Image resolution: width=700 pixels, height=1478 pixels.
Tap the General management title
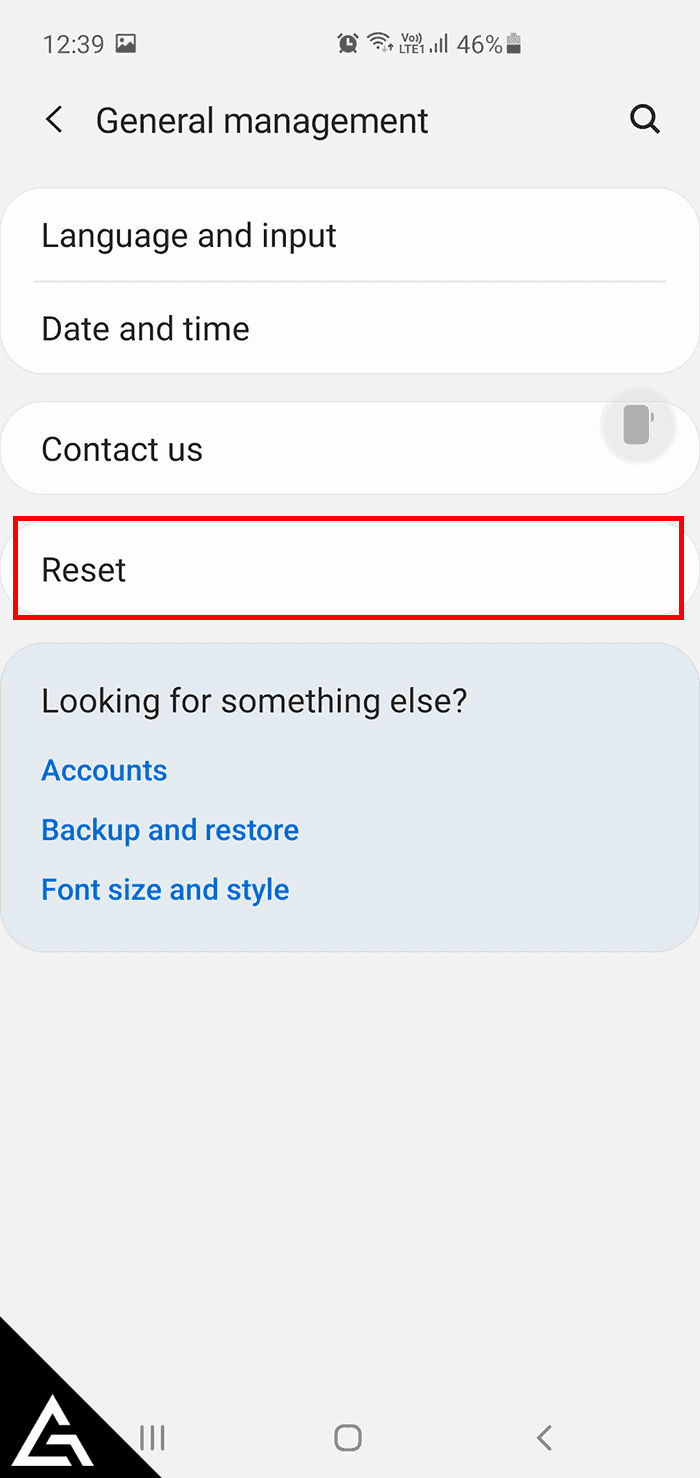[x=262, y=121]
